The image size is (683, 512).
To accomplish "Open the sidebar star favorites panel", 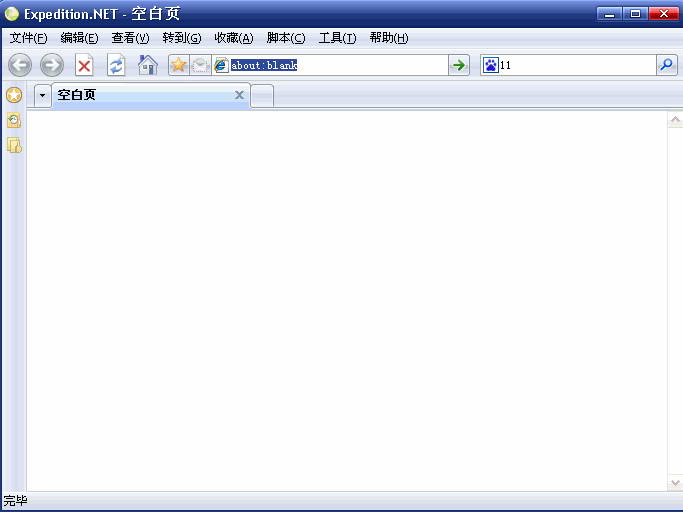I will pos(13,95).
